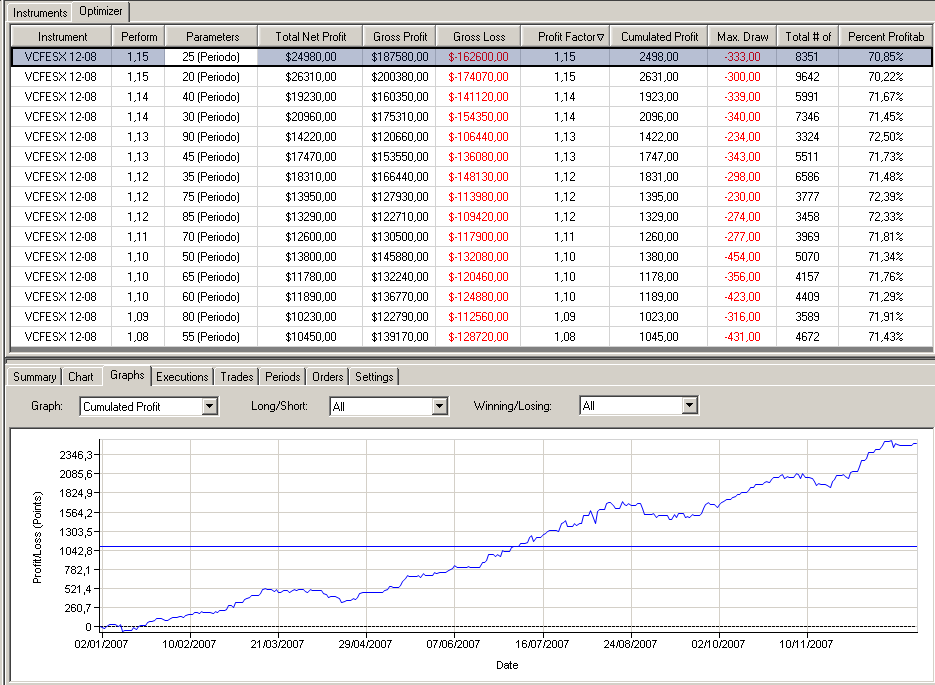This screenshot has width=935, height=685.
Task: Open the Settings tab
Action: [x=374, y=377]
